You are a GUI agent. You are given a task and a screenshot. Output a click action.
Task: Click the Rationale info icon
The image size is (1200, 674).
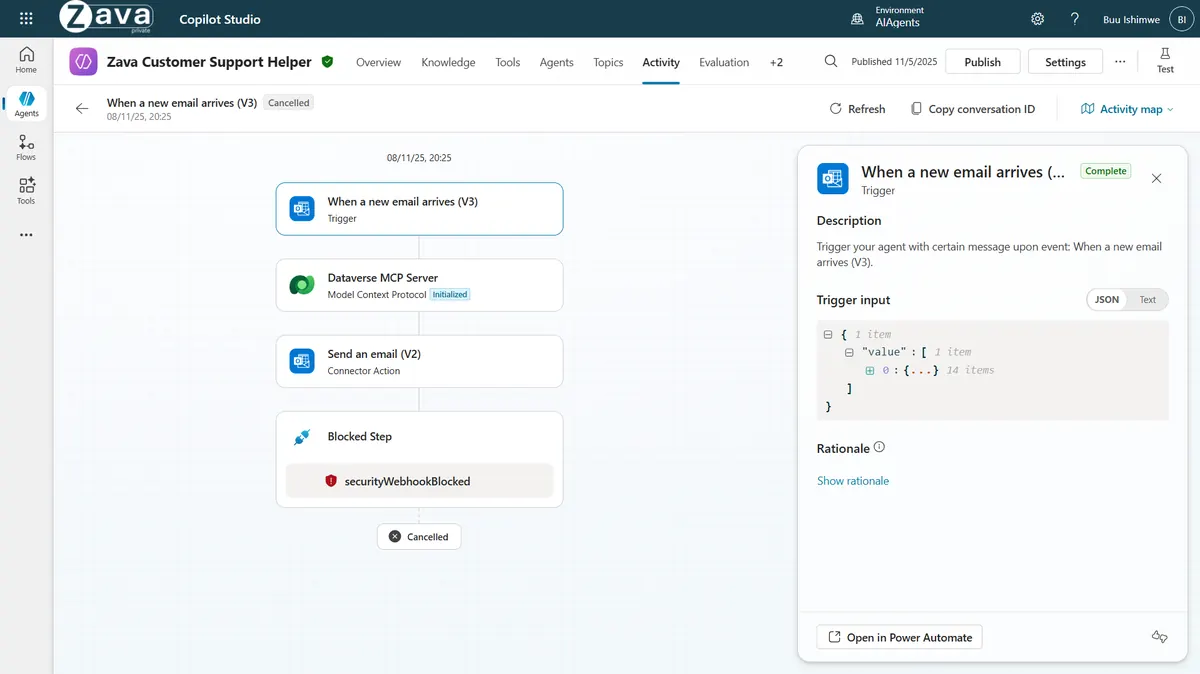[879, 448]
